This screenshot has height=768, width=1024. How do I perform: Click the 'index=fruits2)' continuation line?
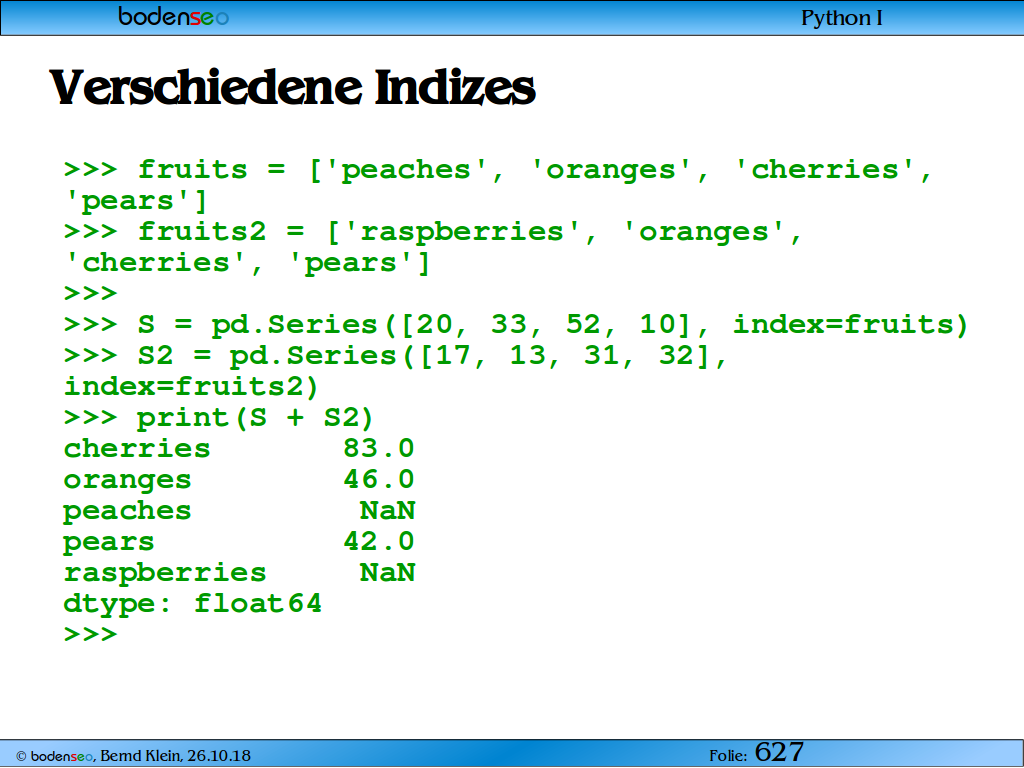pos(191,387)
